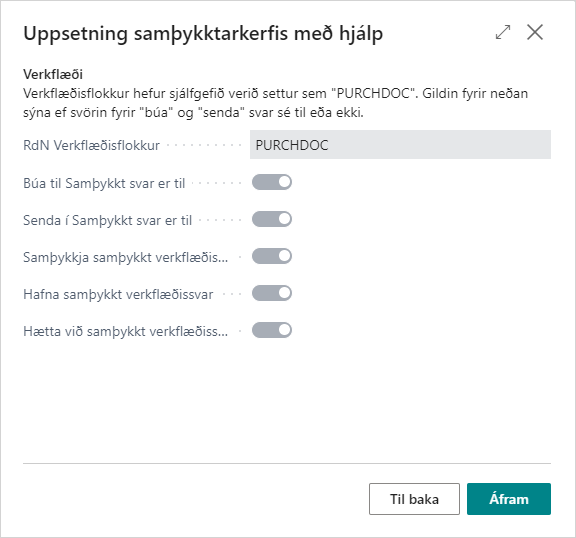The height and width of the screenshot is (538, 576).
Task: Click the Hafna samþykkt verkflæðissvar label
Action: 118,295
